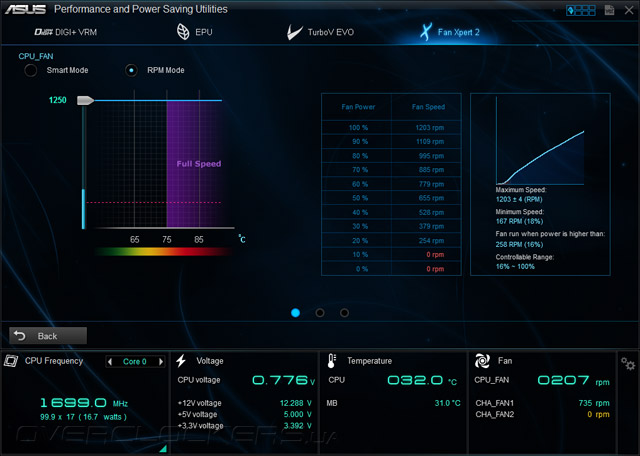Click the Temperature thermometer icon
This screenshot has width=640, height=456.
click(x=331, y=361)
